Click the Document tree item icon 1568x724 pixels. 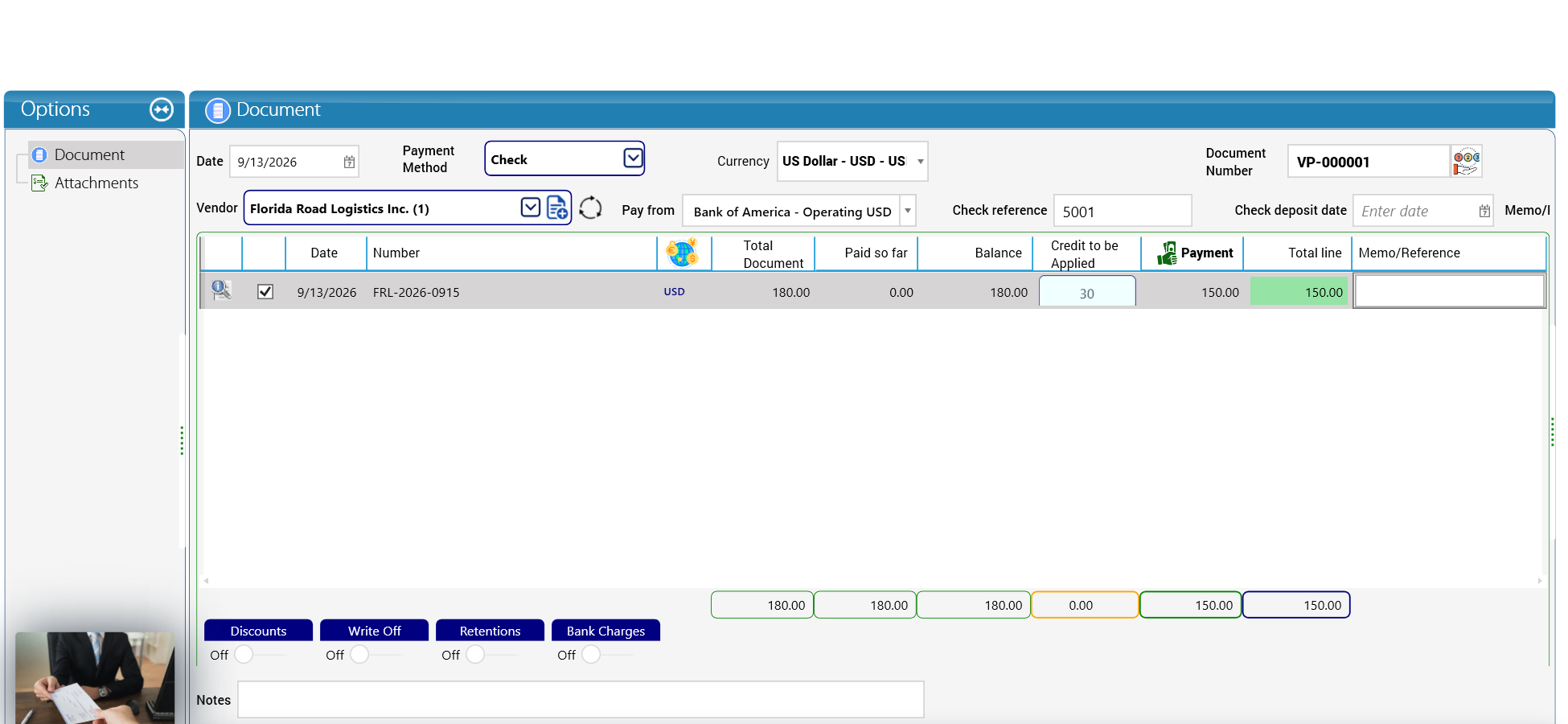coord(39,154)
